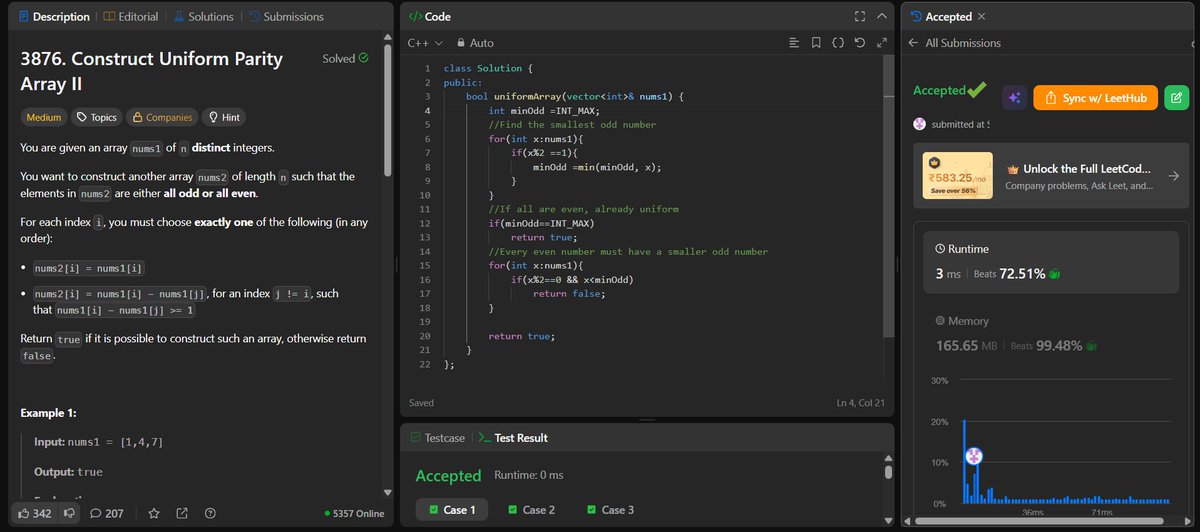Click the All Submissions link
The image size is (1200, 532).
point(963,43)
